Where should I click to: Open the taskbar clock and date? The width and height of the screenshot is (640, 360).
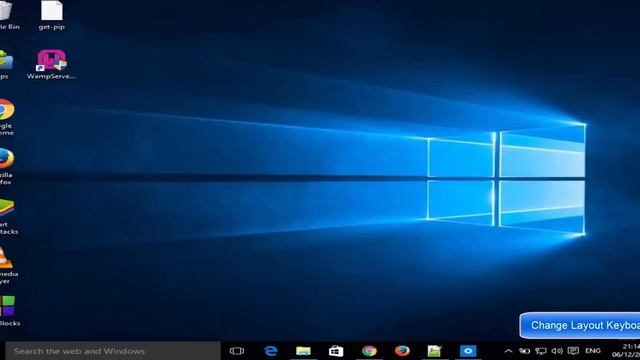point(625,351)
